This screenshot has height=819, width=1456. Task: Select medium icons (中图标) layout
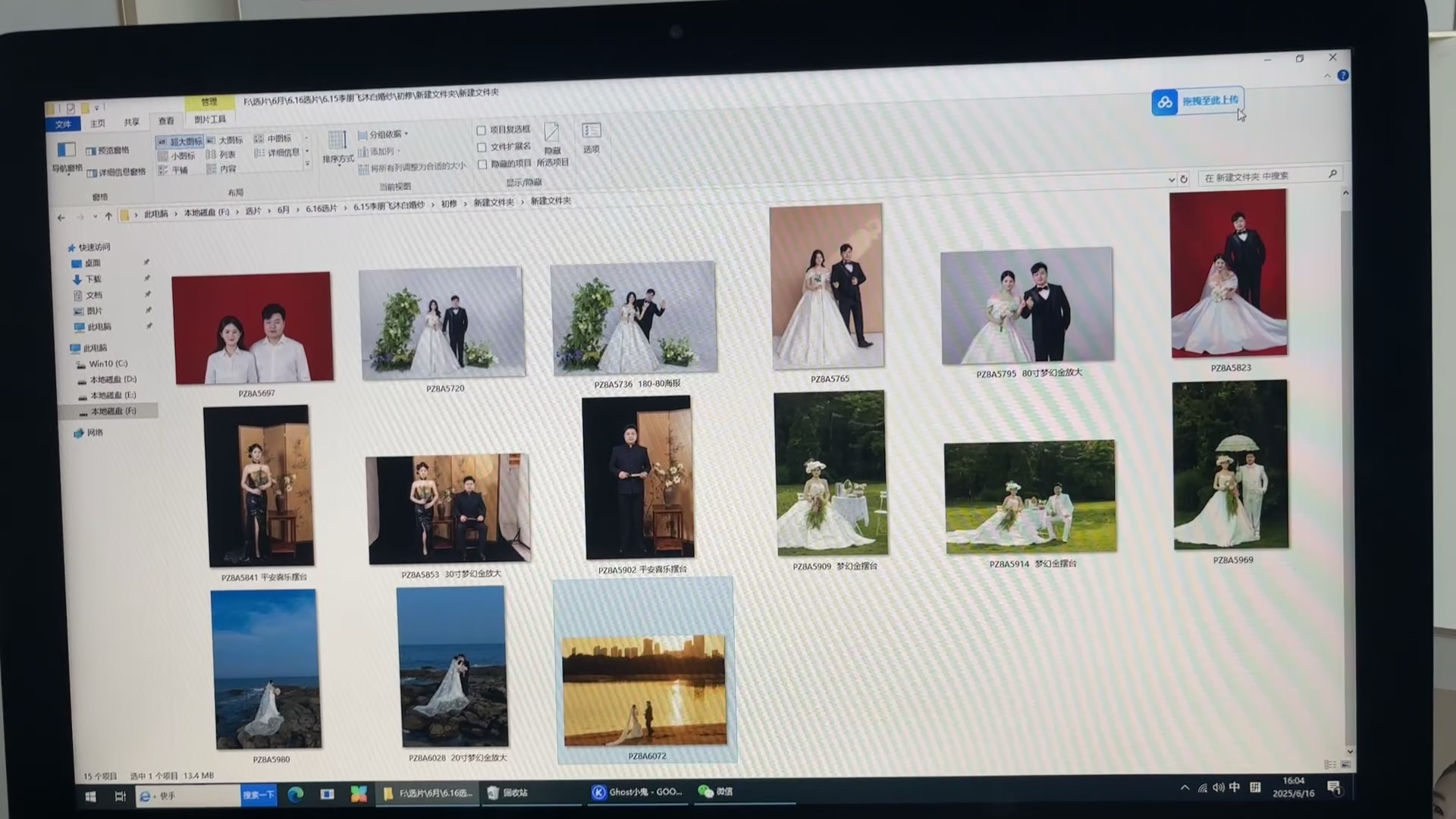[272, 138]
